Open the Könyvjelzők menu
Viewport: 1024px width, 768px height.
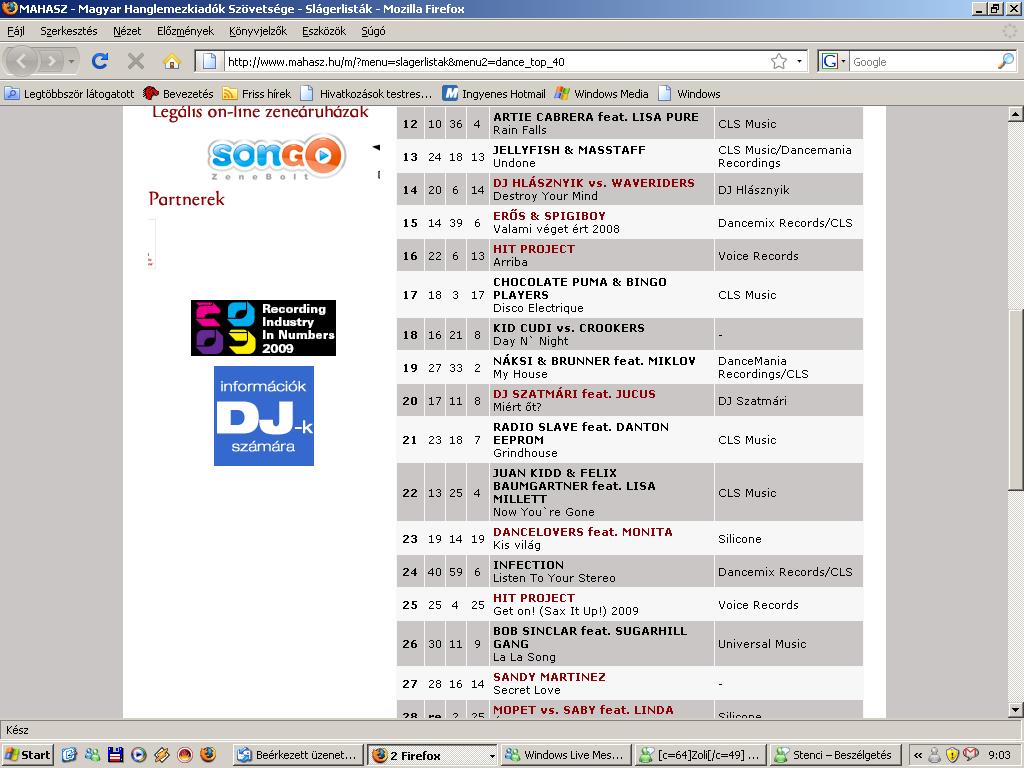click(258, 31)
